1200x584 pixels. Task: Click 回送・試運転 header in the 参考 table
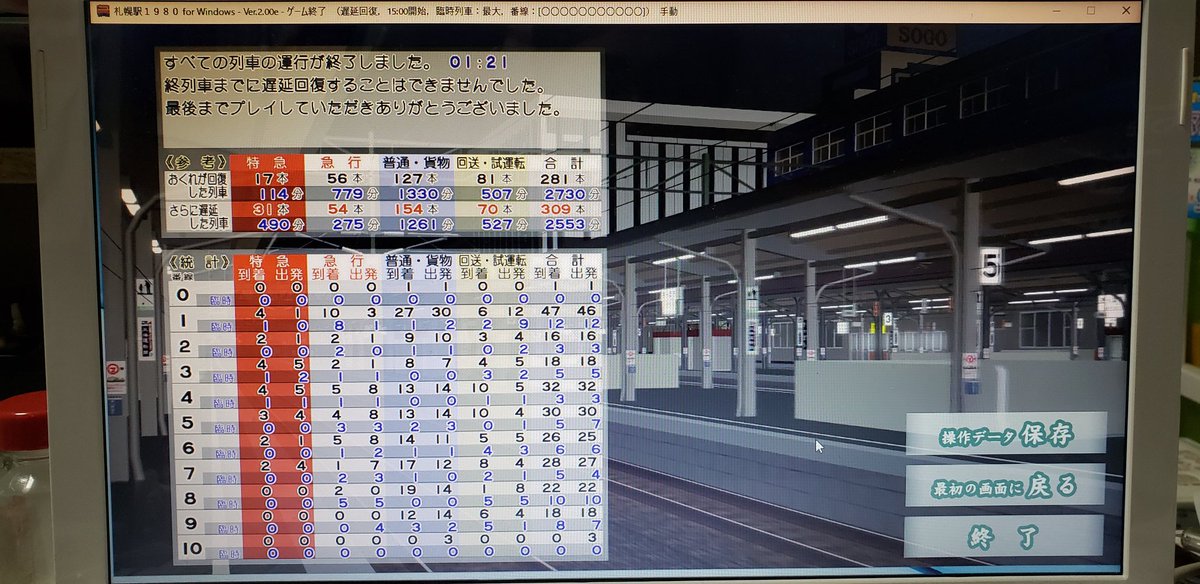[x=493, y=162]
